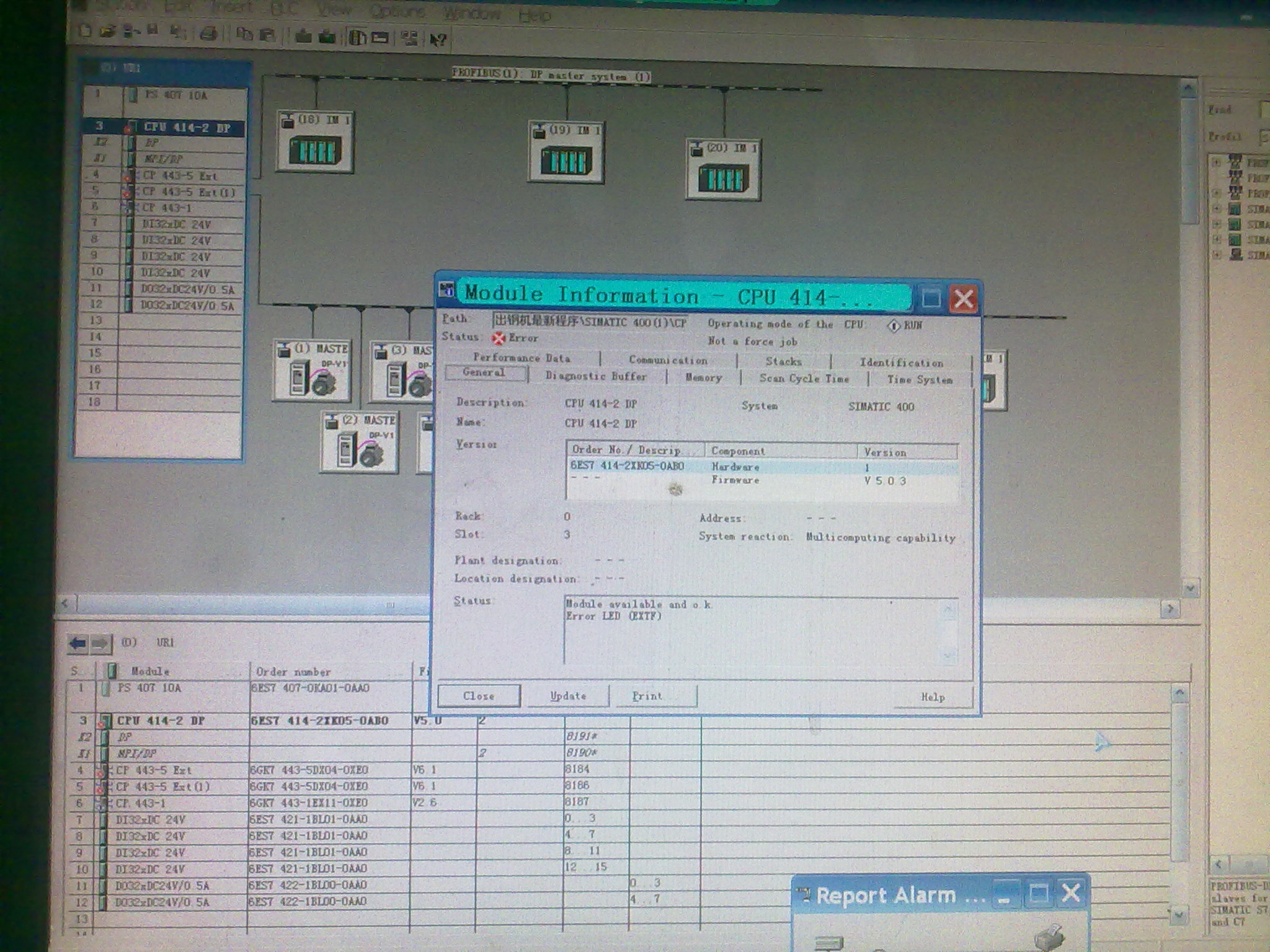Open the Scan Cycle Time tab
The image size is (1270, 952).
[x=804, y=379]
